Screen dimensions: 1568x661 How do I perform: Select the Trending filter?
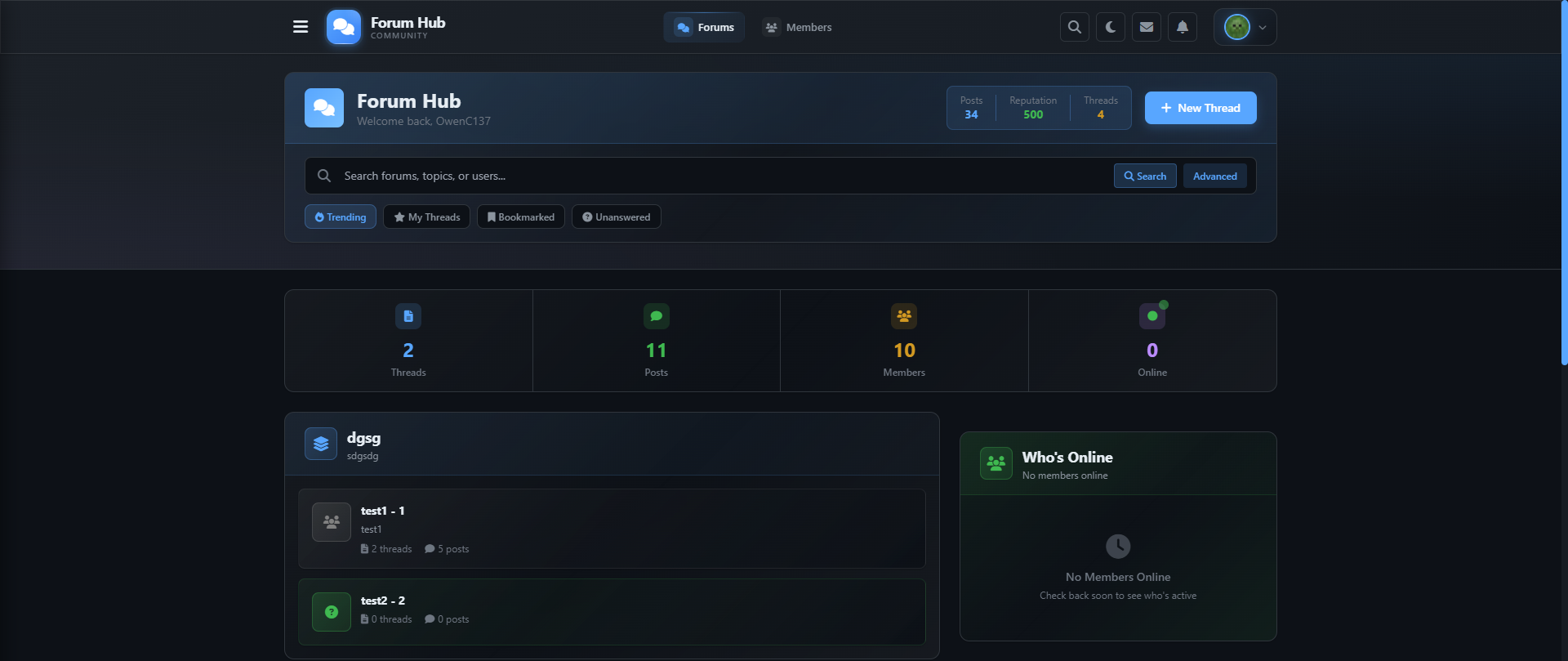[341, 217]
